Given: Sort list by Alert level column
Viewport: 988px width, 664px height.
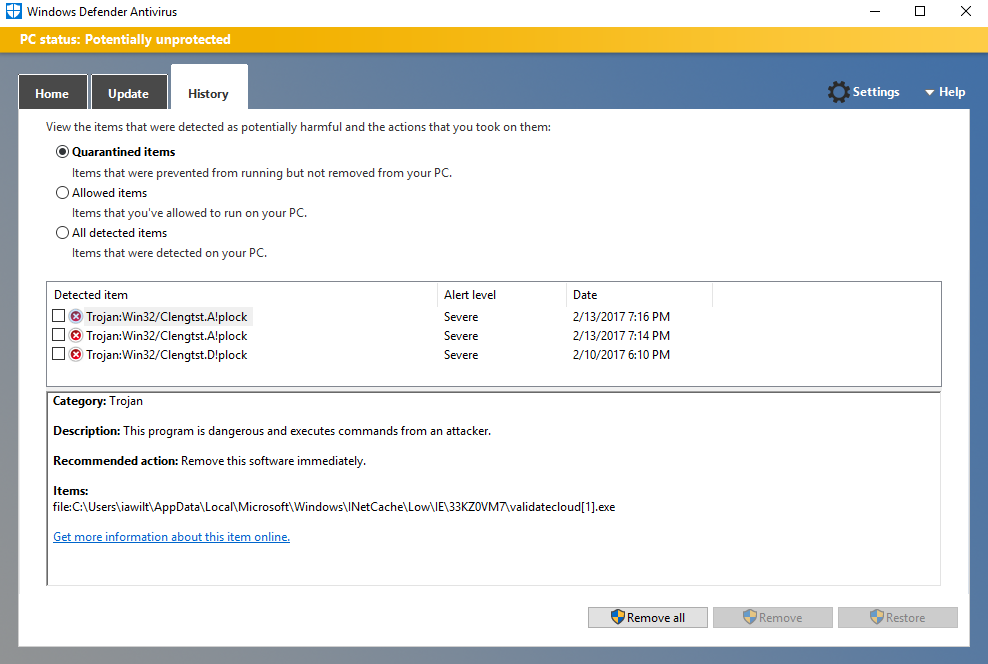Looking at the screenshot, I should pyautogui.click(x=500, y=295).
